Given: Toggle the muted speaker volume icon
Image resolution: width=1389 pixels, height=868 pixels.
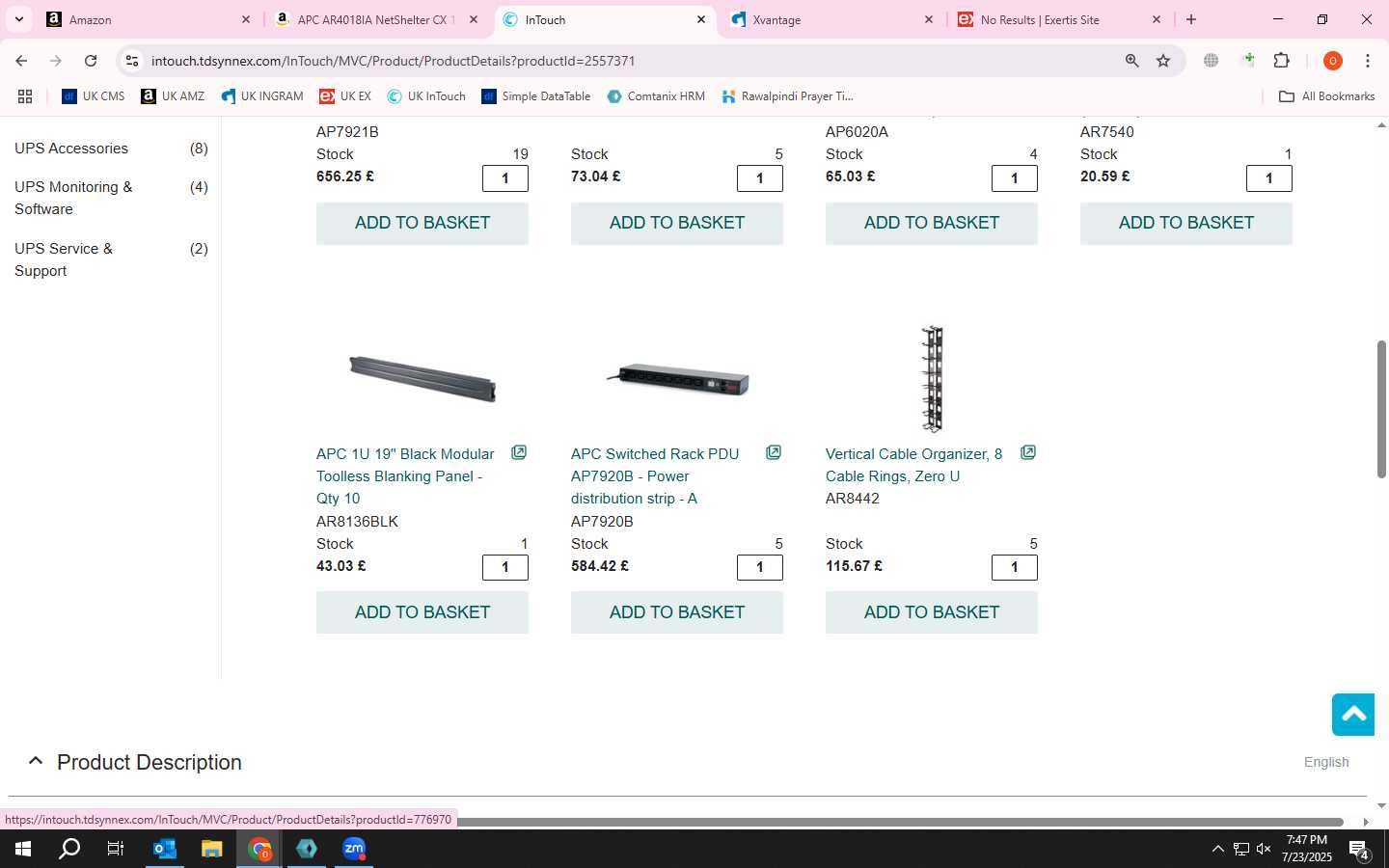Looking at the screenshot, I should pyautogui.click(x=1264, y=849).
